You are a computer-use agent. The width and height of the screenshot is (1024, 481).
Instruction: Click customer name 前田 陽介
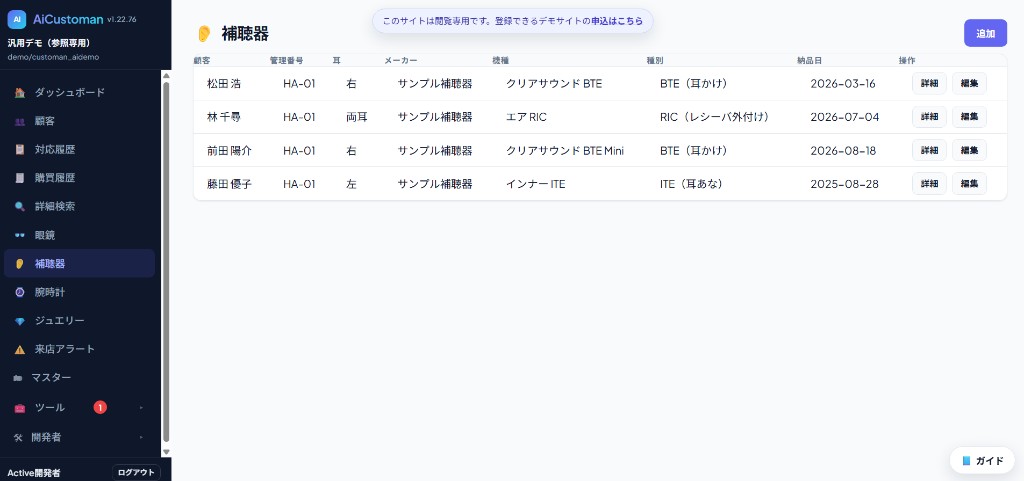click(229, 150)
